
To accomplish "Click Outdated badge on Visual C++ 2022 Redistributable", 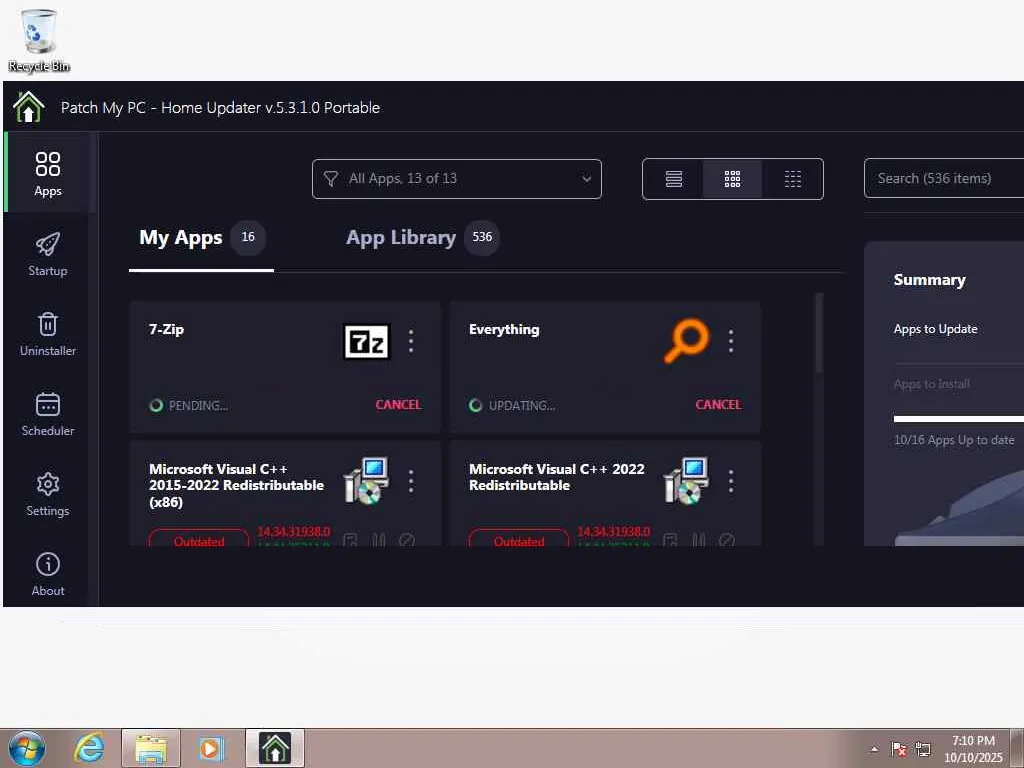I will 519,539.
